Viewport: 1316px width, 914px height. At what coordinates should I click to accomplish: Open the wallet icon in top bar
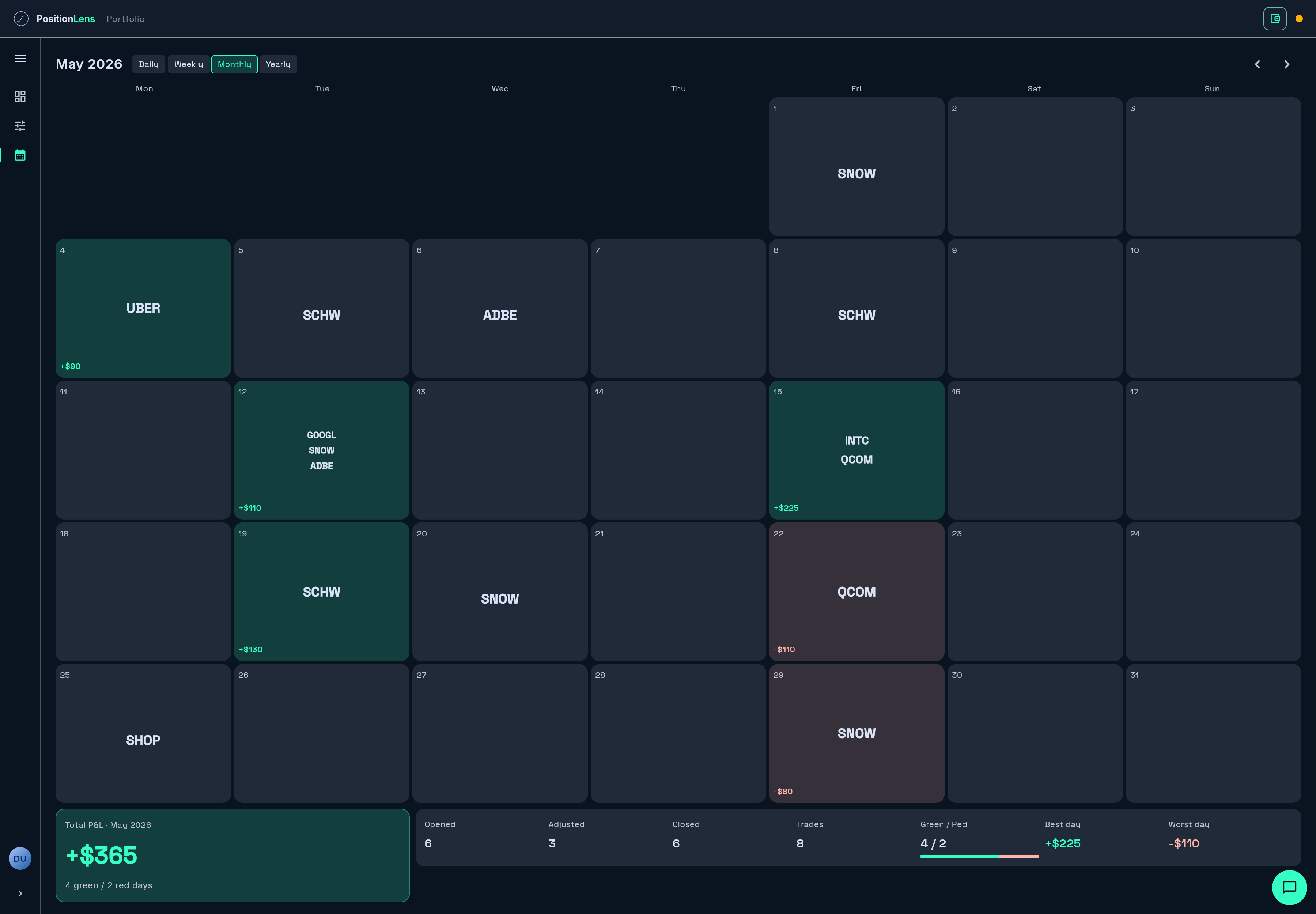coord(1275,19)
